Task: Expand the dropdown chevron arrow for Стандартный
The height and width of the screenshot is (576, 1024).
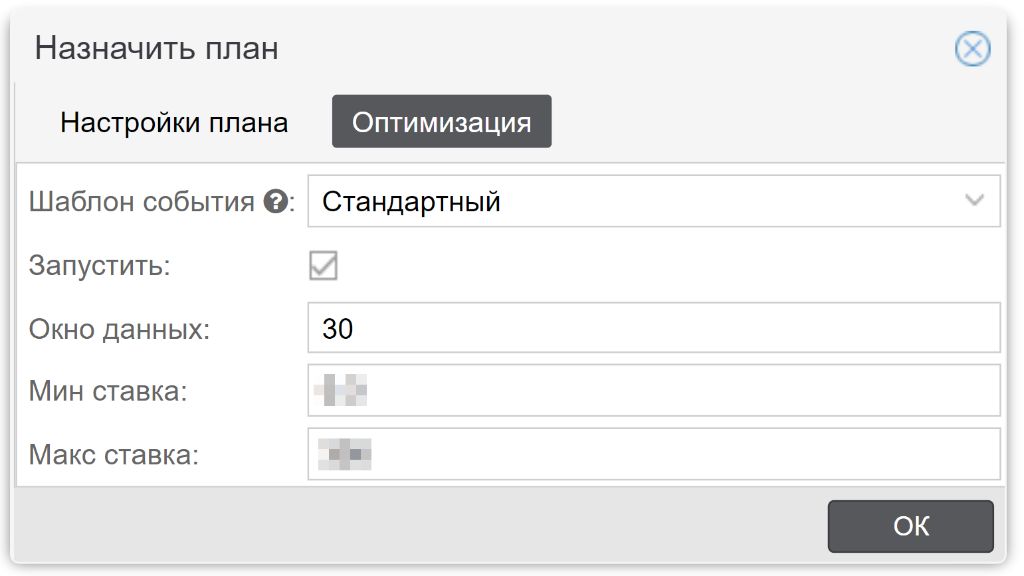Action: [974, 200]
